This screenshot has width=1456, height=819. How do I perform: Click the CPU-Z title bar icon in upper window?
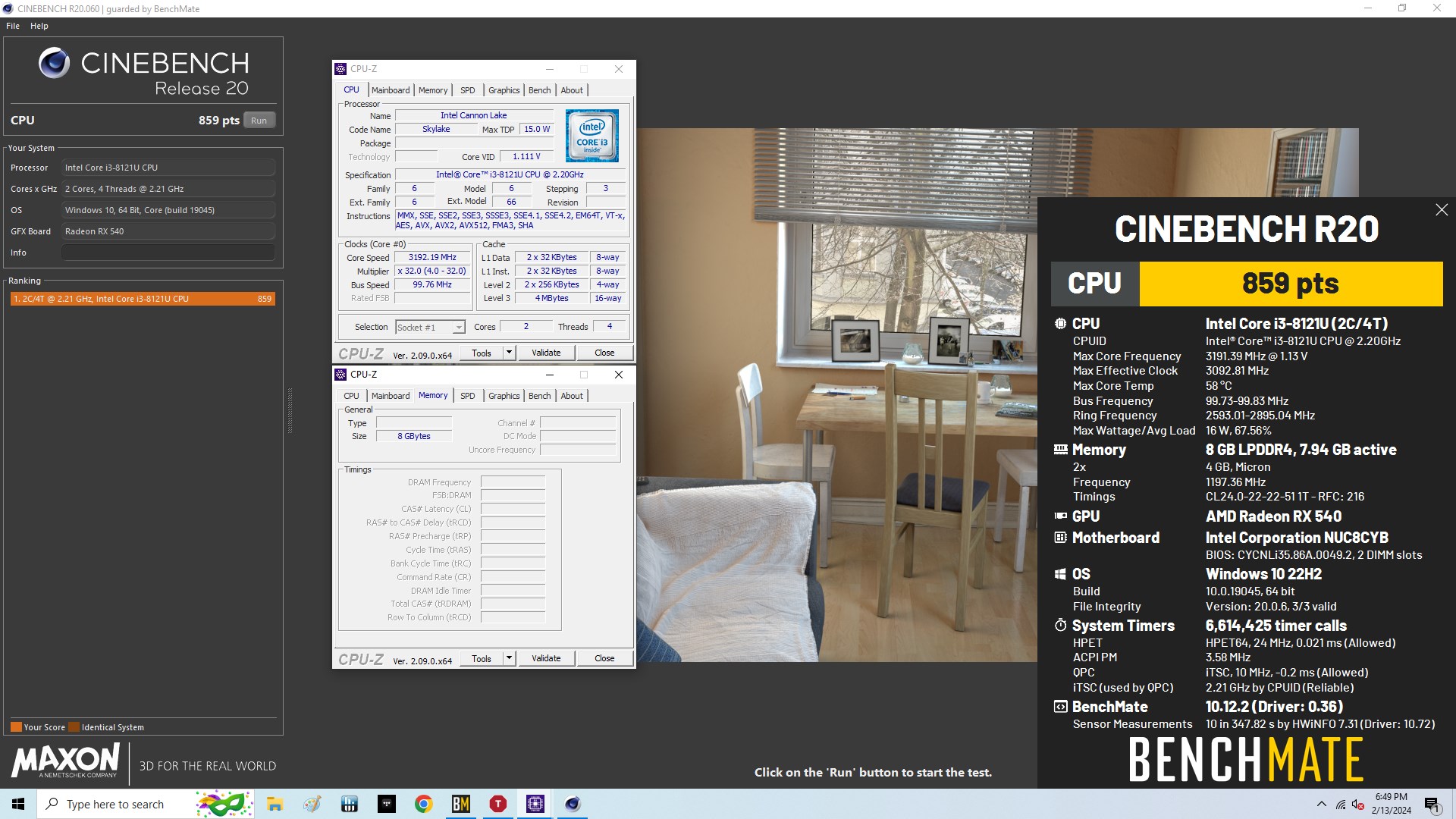pyautogui.click(x=341, y=69)
